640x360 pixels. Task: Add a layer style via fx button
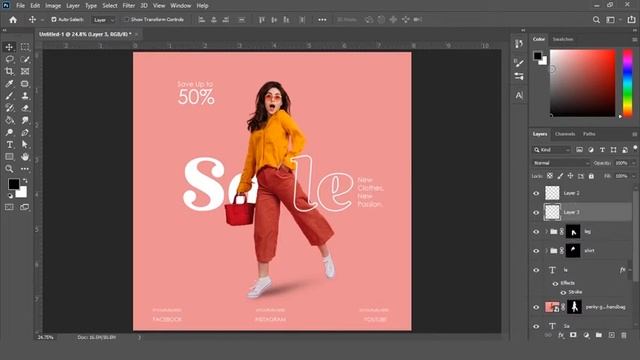561,335
